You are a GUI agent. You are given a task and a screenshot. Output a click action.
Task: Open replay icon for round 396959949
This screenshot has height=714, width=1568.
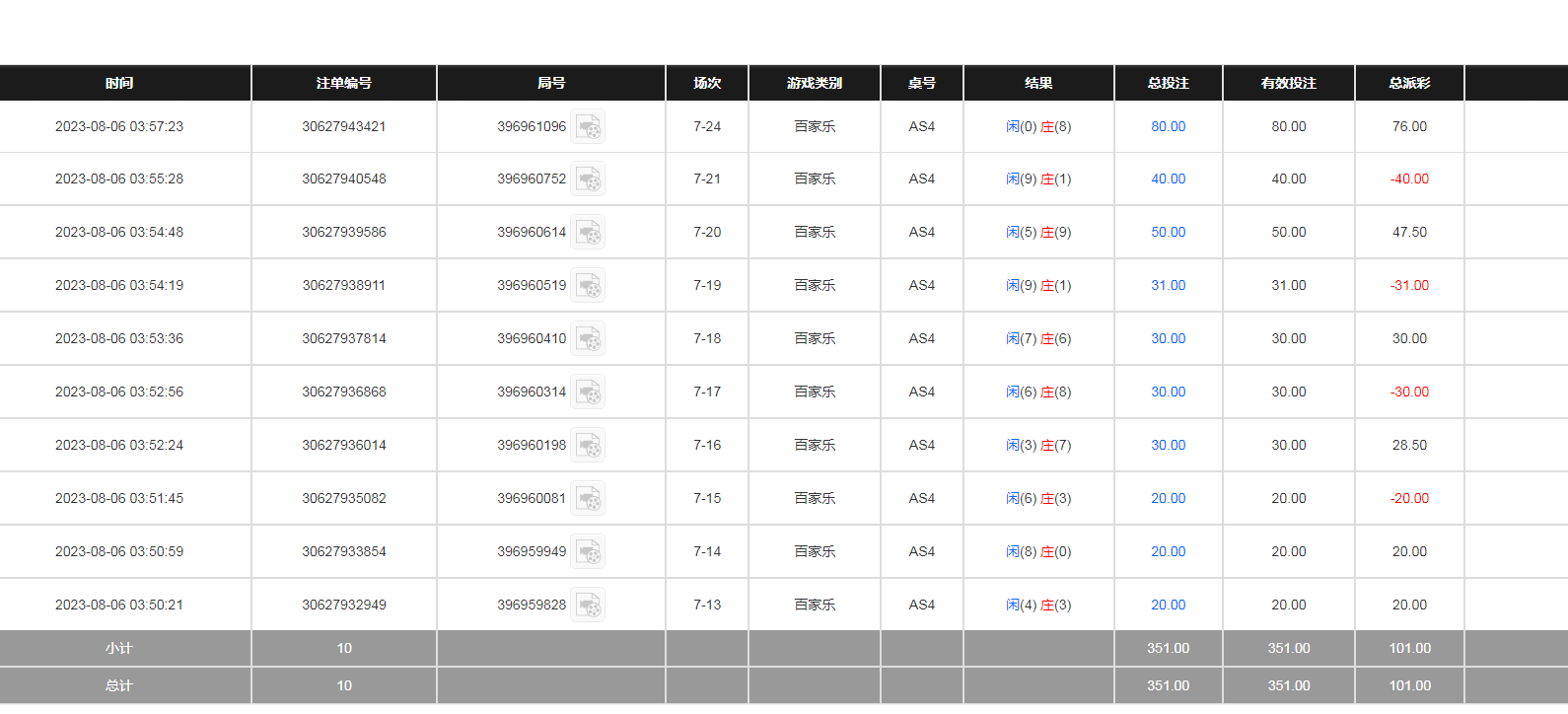[589, 552]
